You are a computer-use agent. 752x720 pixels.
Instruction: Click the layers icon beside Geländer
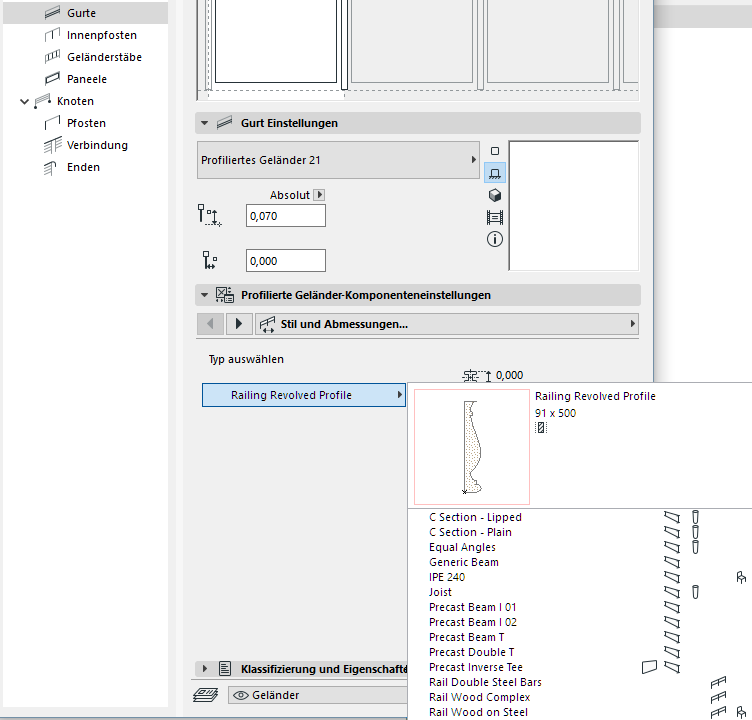(205, 695)
